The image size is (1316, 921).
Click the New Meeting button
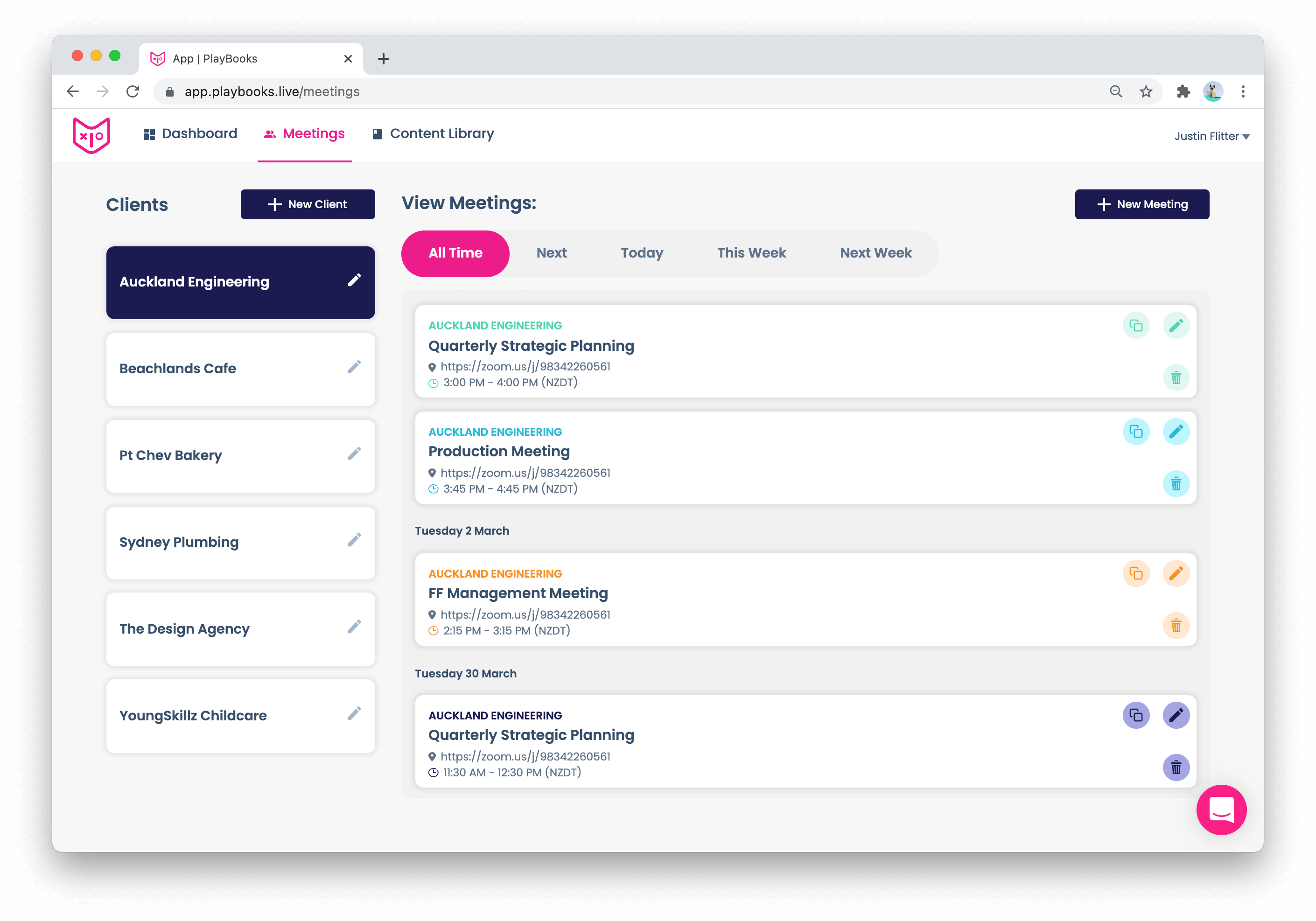tap(1141, 205)
